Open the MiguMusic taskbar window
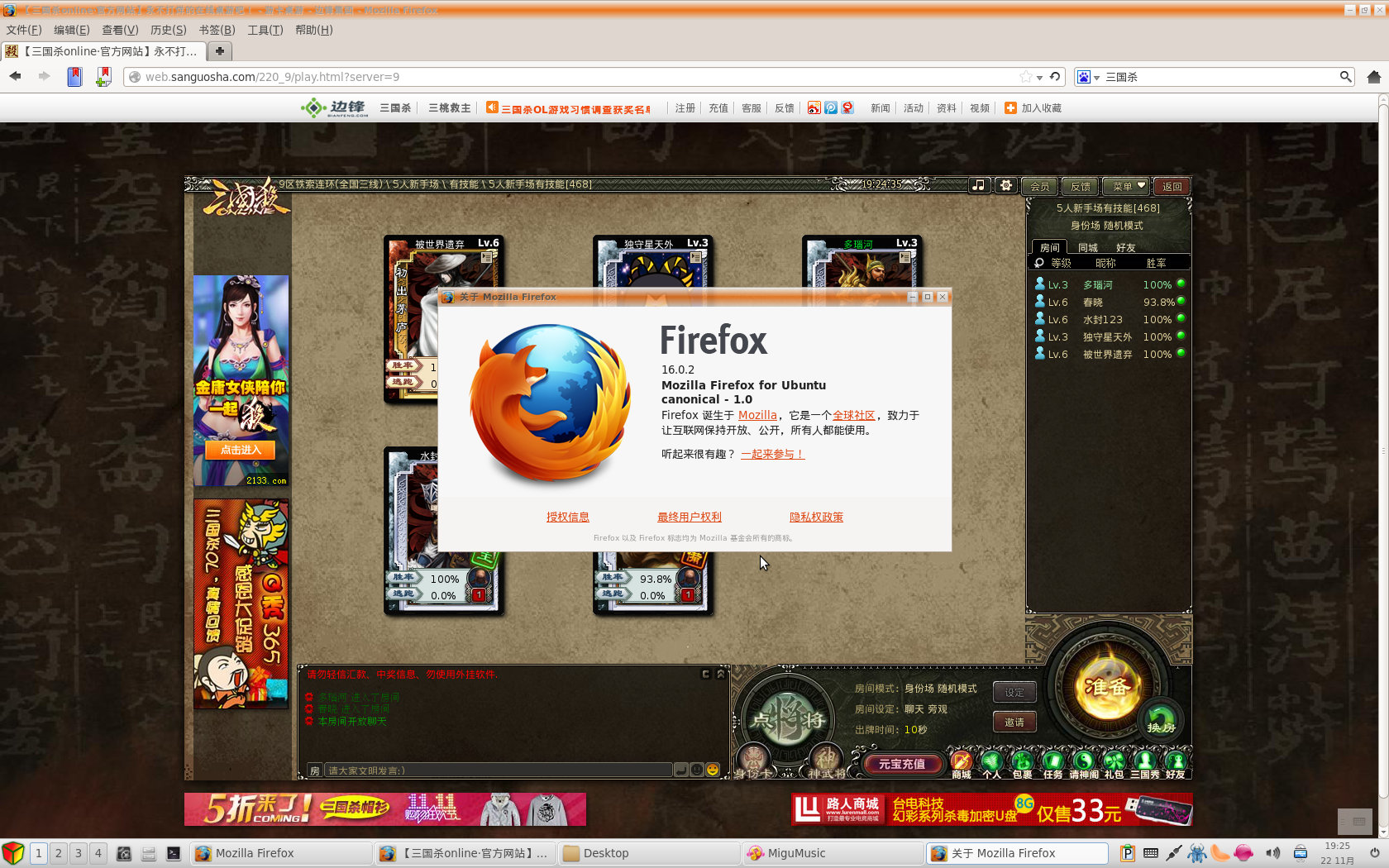 point(833,853)
